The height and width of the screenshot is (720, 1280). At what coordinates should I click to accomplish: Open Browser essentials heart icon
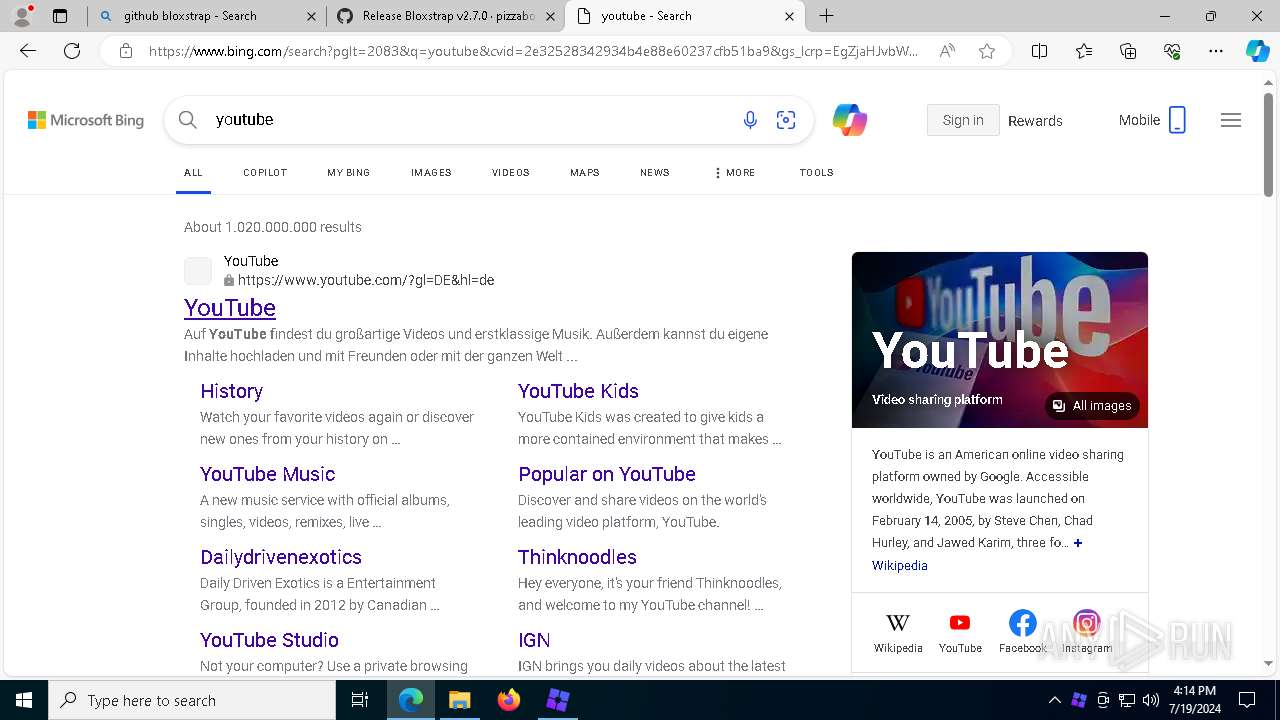tap(1172, 51)
